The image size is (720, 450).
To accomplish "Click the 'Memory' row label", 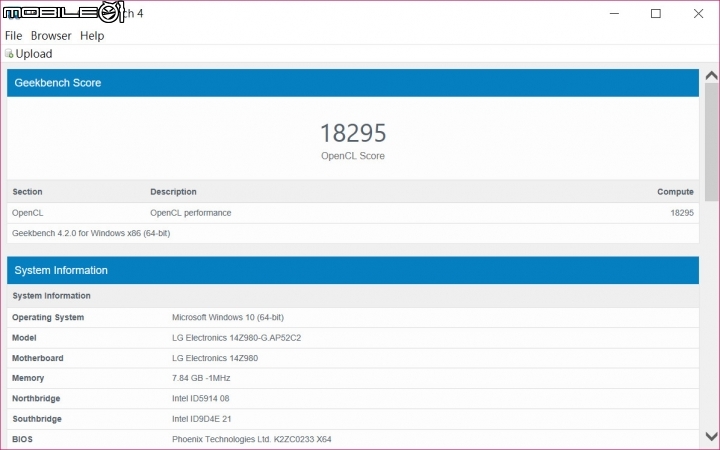I will click(28, 378).
